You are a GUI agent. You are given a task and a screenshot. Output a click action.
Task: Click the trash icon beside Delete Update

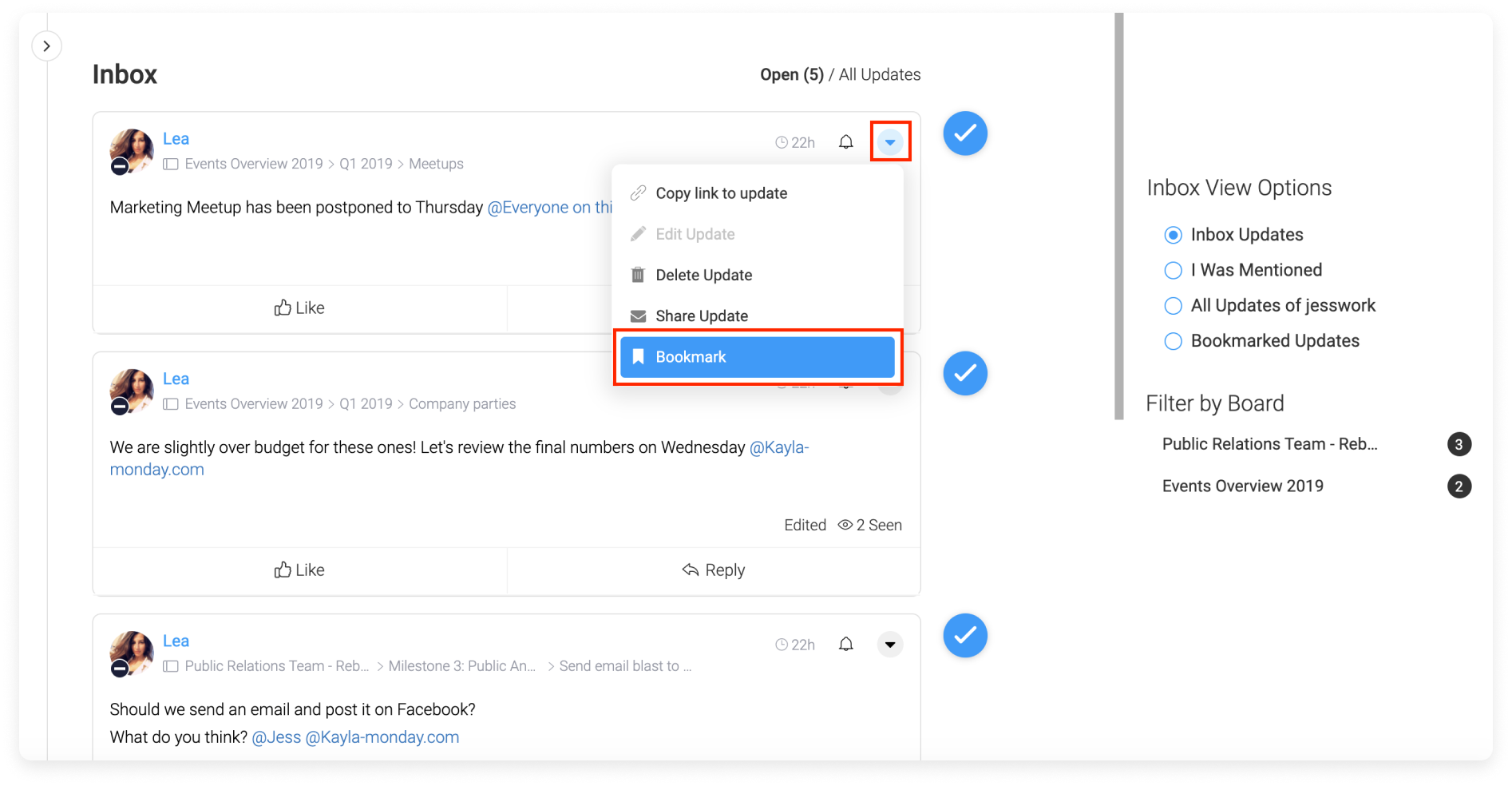pos(638,275)
